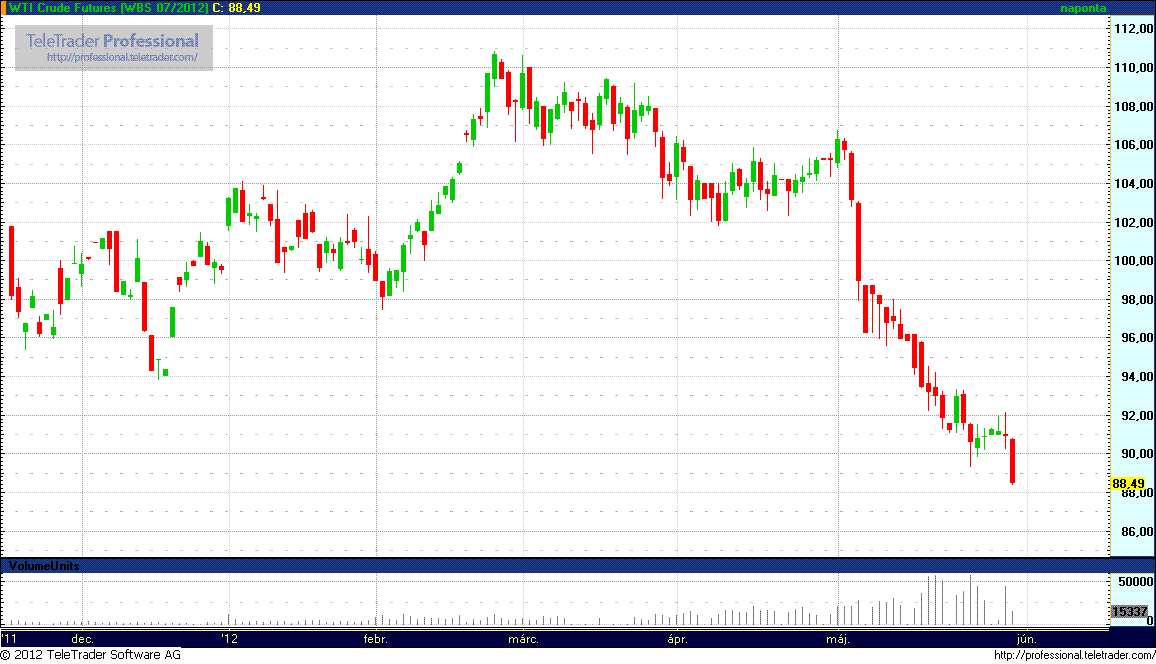This screenshot has height=664, width=1156.
Task: Click the 102,00 price axis label
Action: [1133, 223]
